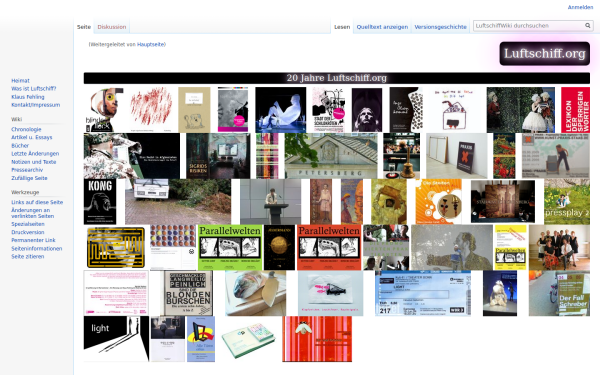Open the Klaus Fehling sidebar link
Image resolution: width=600 pixels, height=375 pixels.
[28, 97]
